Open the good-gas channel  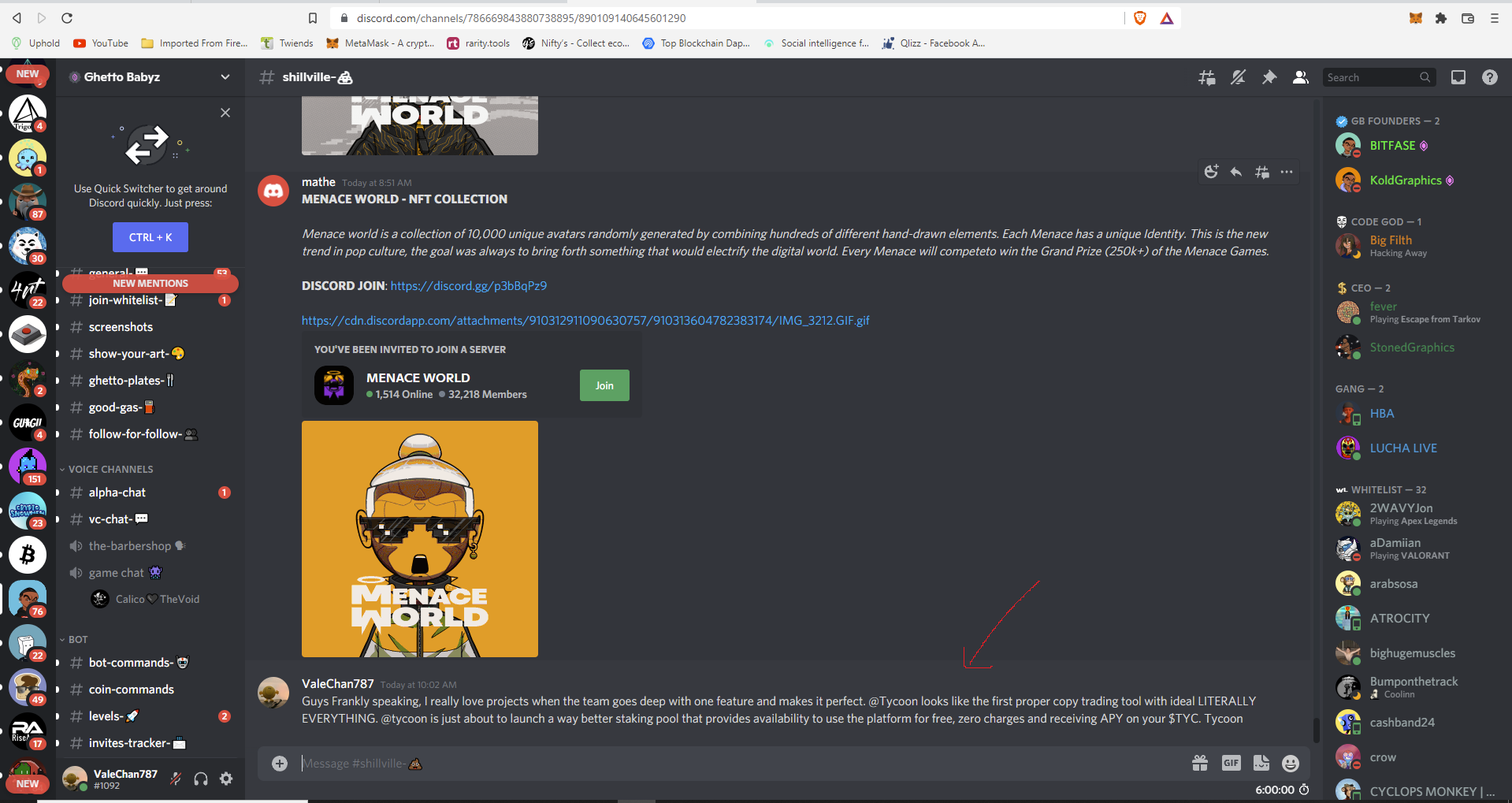click(x=150, y=407)
